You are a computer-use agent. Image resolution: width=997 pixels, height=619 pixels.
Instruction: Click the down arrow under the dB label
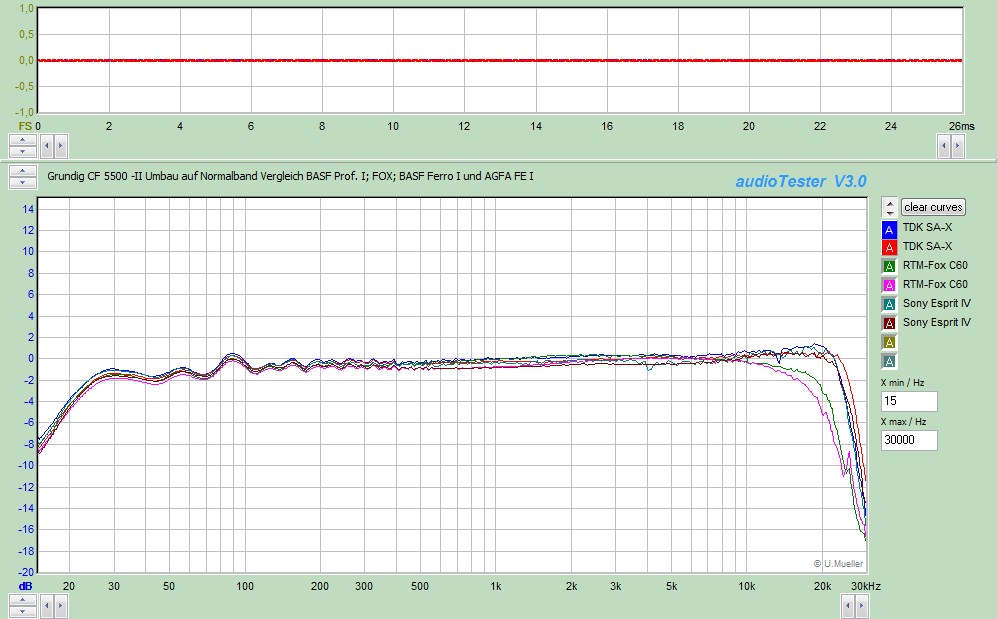pyautogui.click(x=21, y=609)
